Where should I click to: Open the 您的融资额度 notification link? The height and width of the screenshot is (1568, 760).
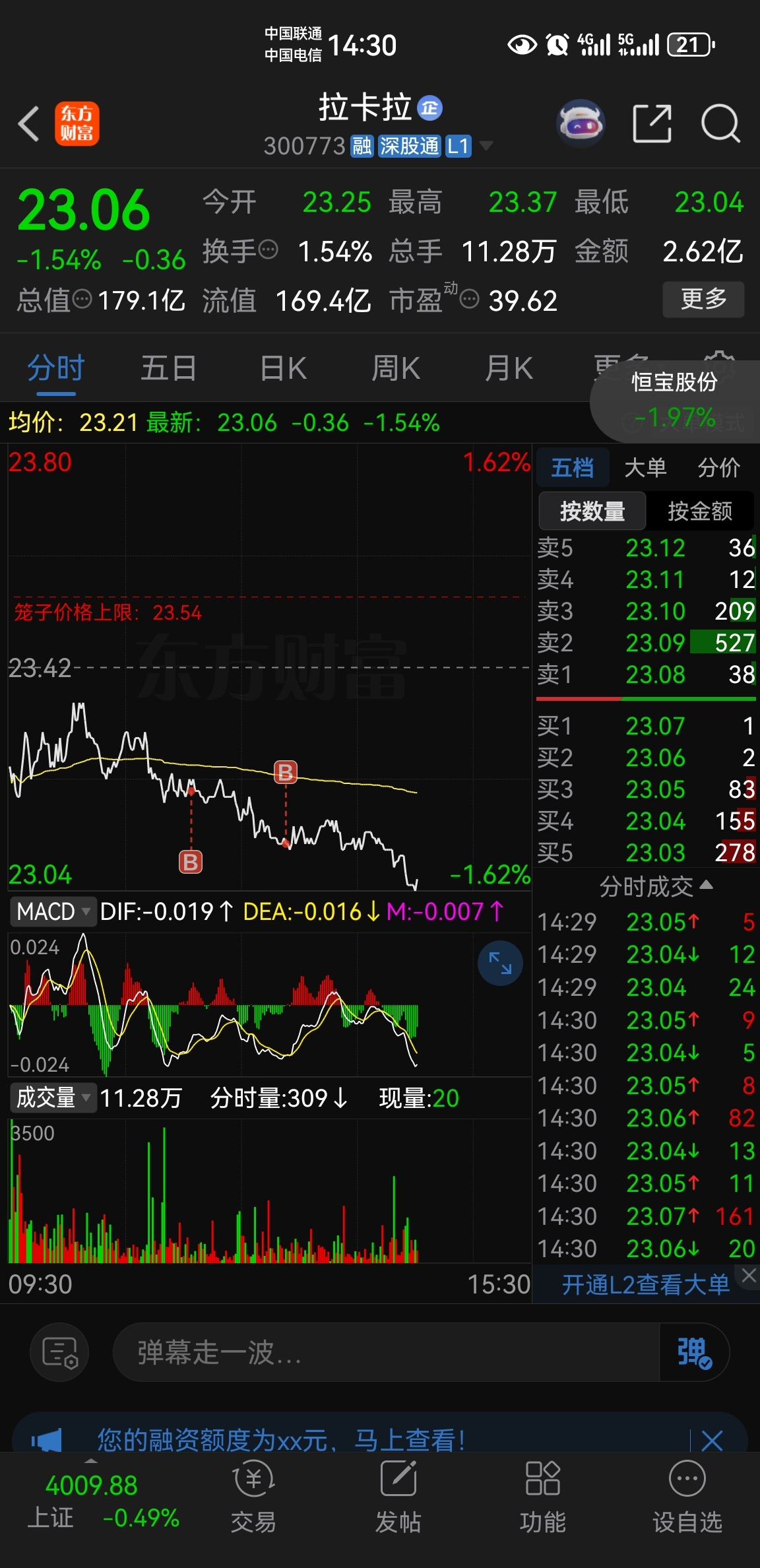282,1439
